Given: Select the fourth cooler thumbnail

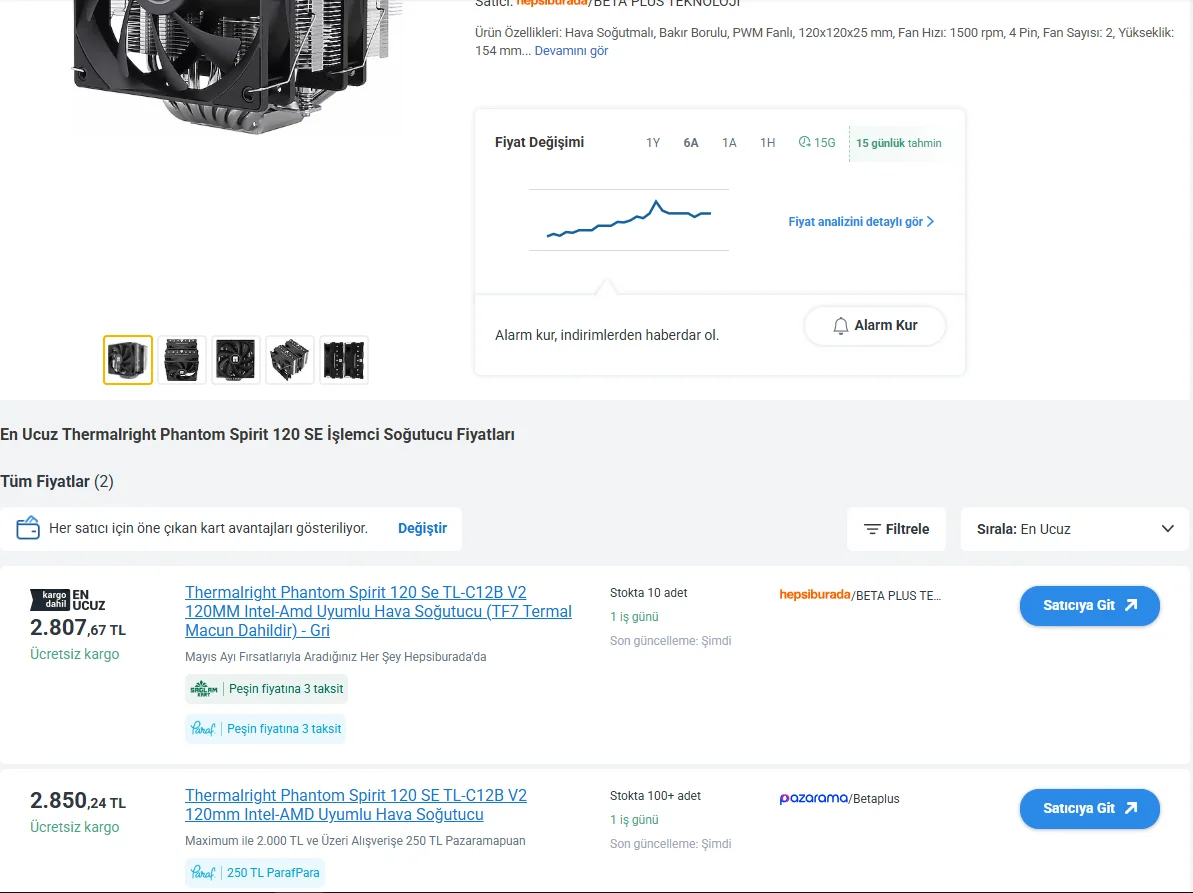Looking at the screenshot, I should point(290,360).
